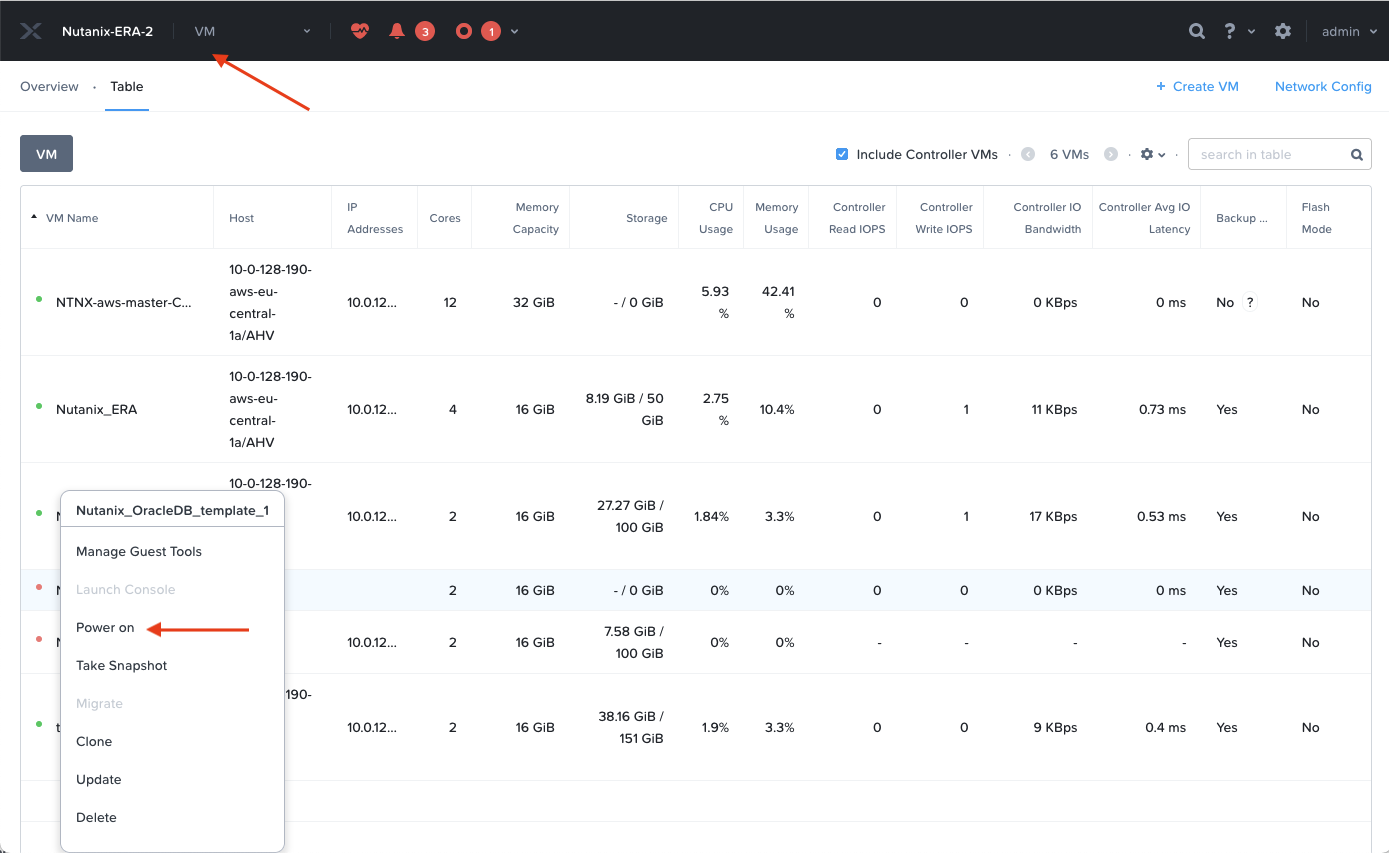1389x853 pixels.
Task: Open the settings gear in top bar
Action: (x=1283, y=31)
